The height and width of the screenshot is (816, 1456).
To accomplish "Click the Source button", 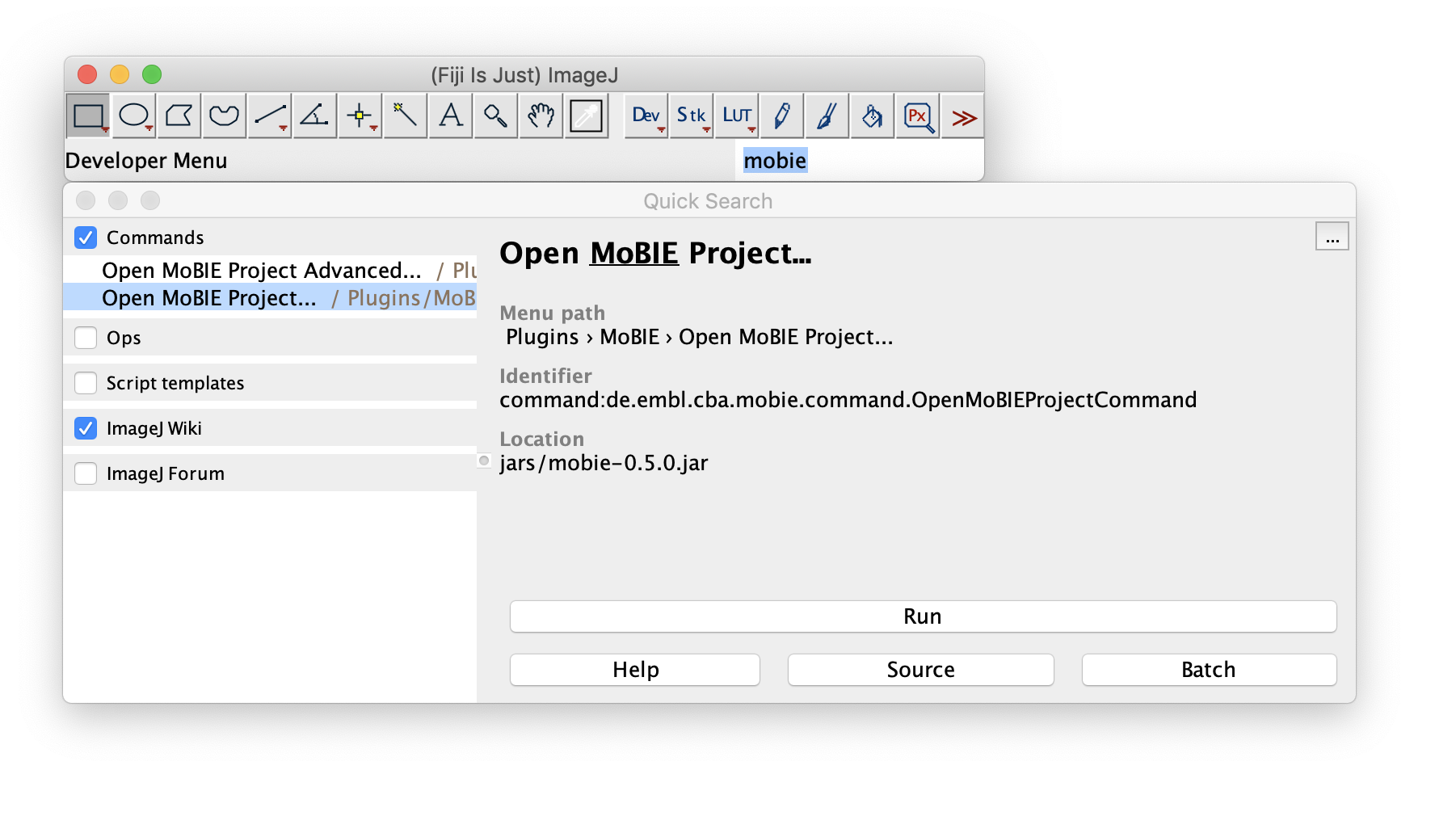I will pyautogui.click(x=921, y=670).
